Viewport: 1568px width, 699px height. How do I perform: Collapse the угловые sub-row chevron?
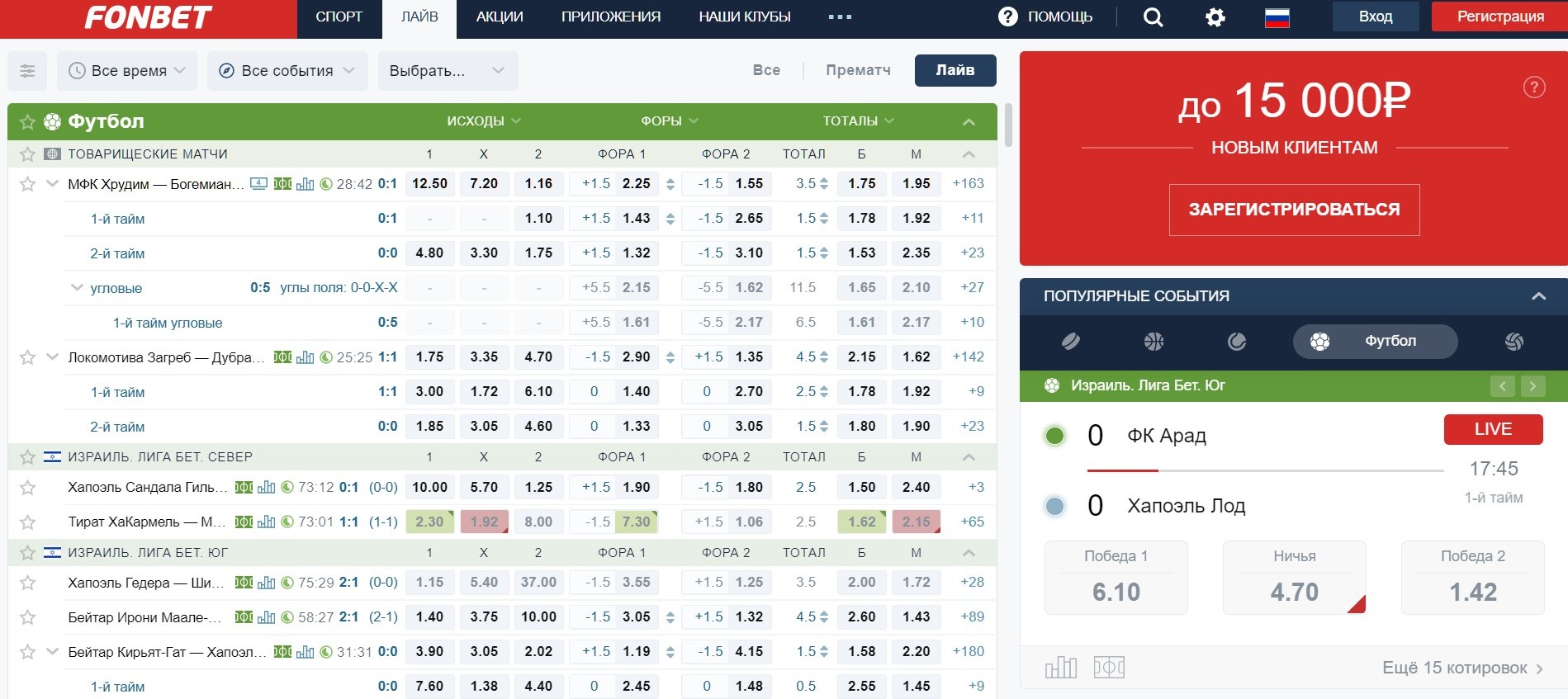point(77,287)
